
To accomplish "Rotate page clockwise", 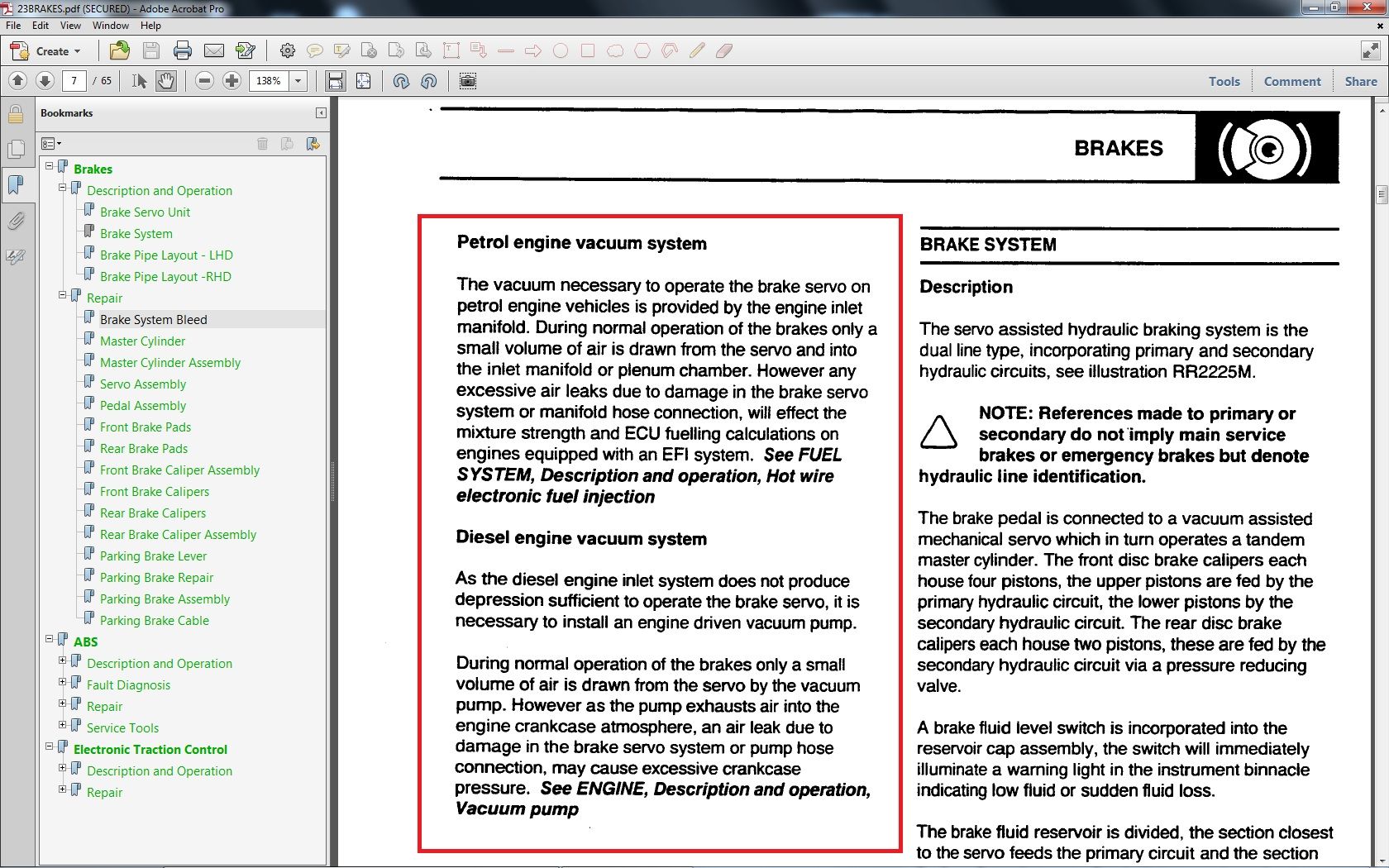I will click(402, 81).
